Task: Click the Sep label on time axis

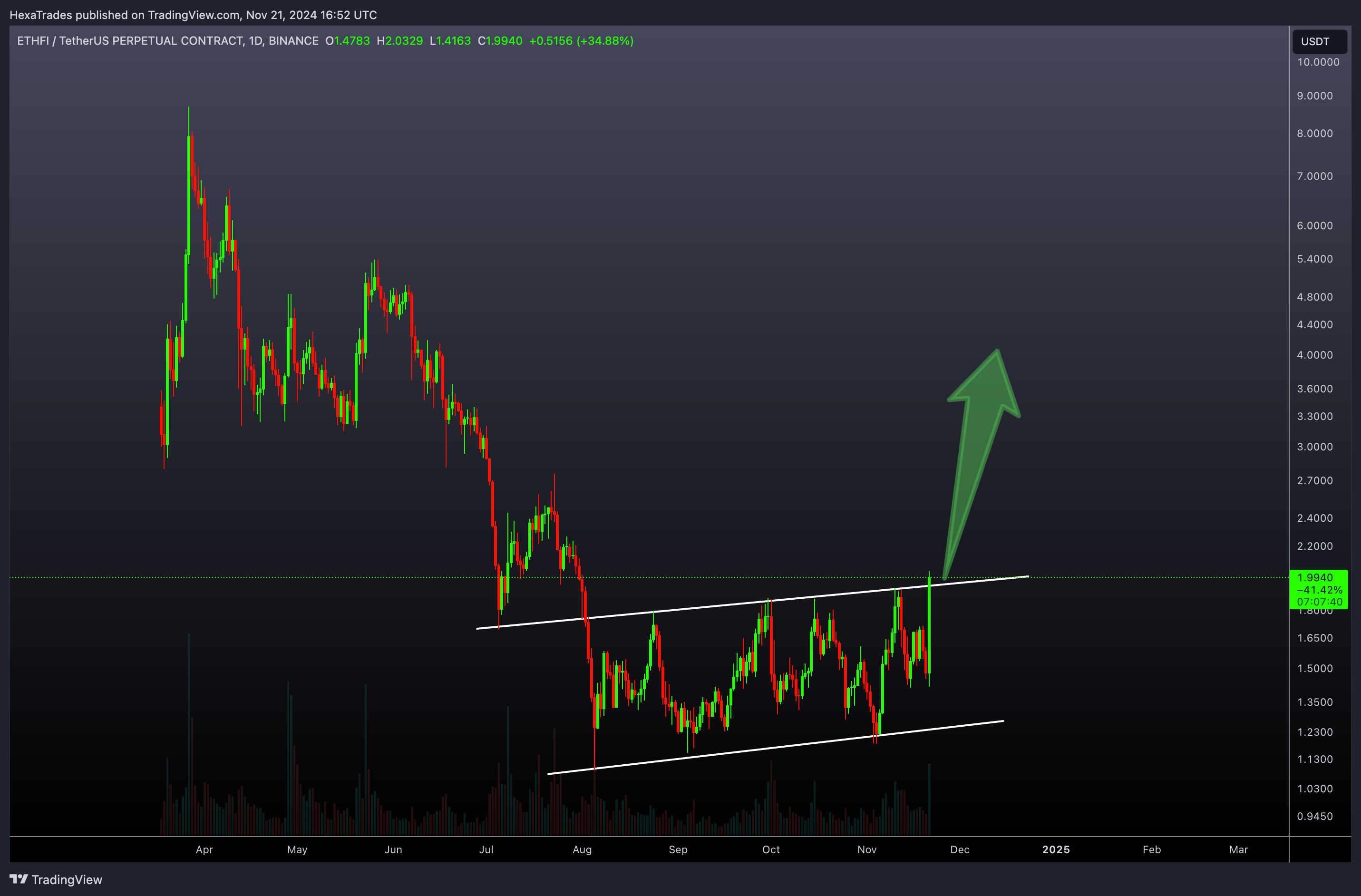Action: pos(678,850)
